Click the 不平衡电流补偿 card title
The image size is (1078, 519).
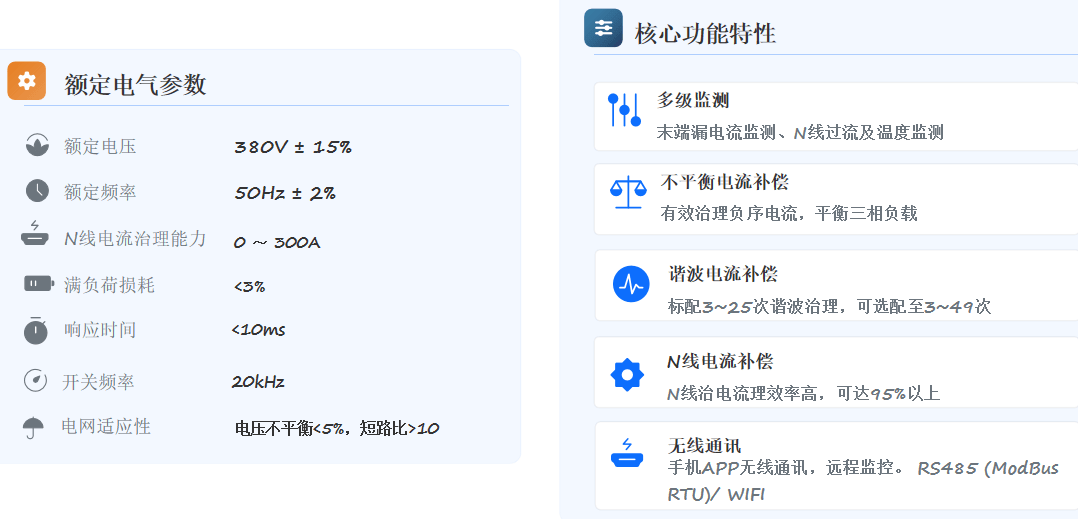[725, 182]
